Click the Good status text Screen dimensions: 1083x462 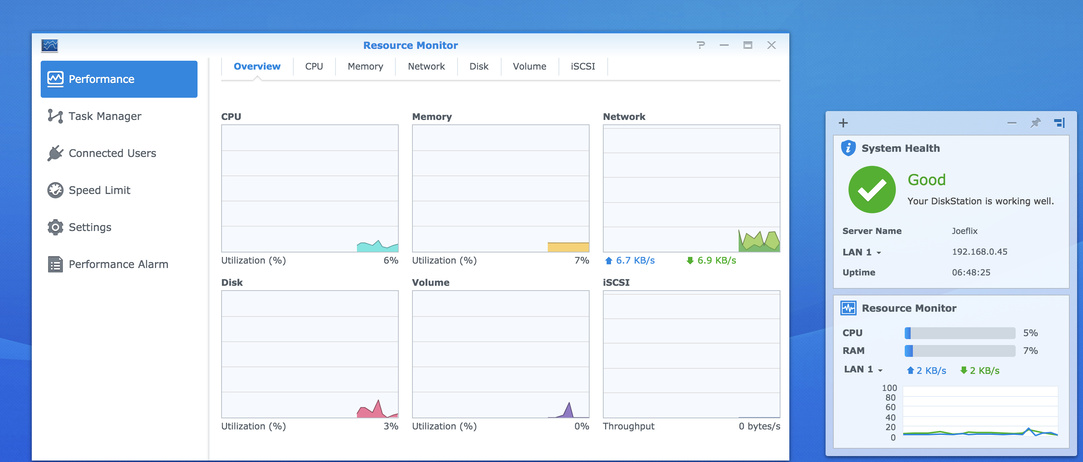pos(926,180)
